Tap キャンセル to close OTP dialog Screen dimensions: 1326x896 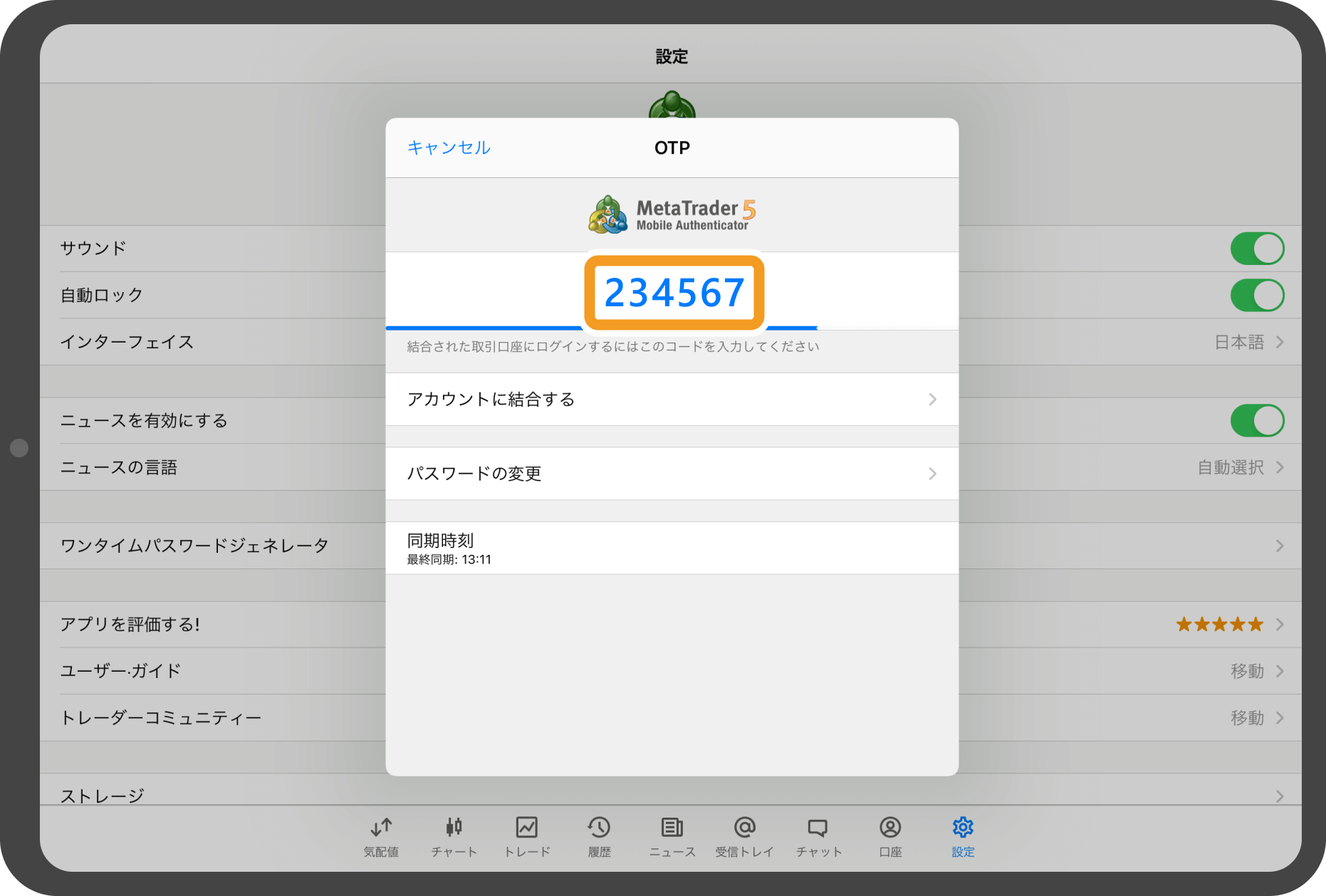tap(449, 147)
